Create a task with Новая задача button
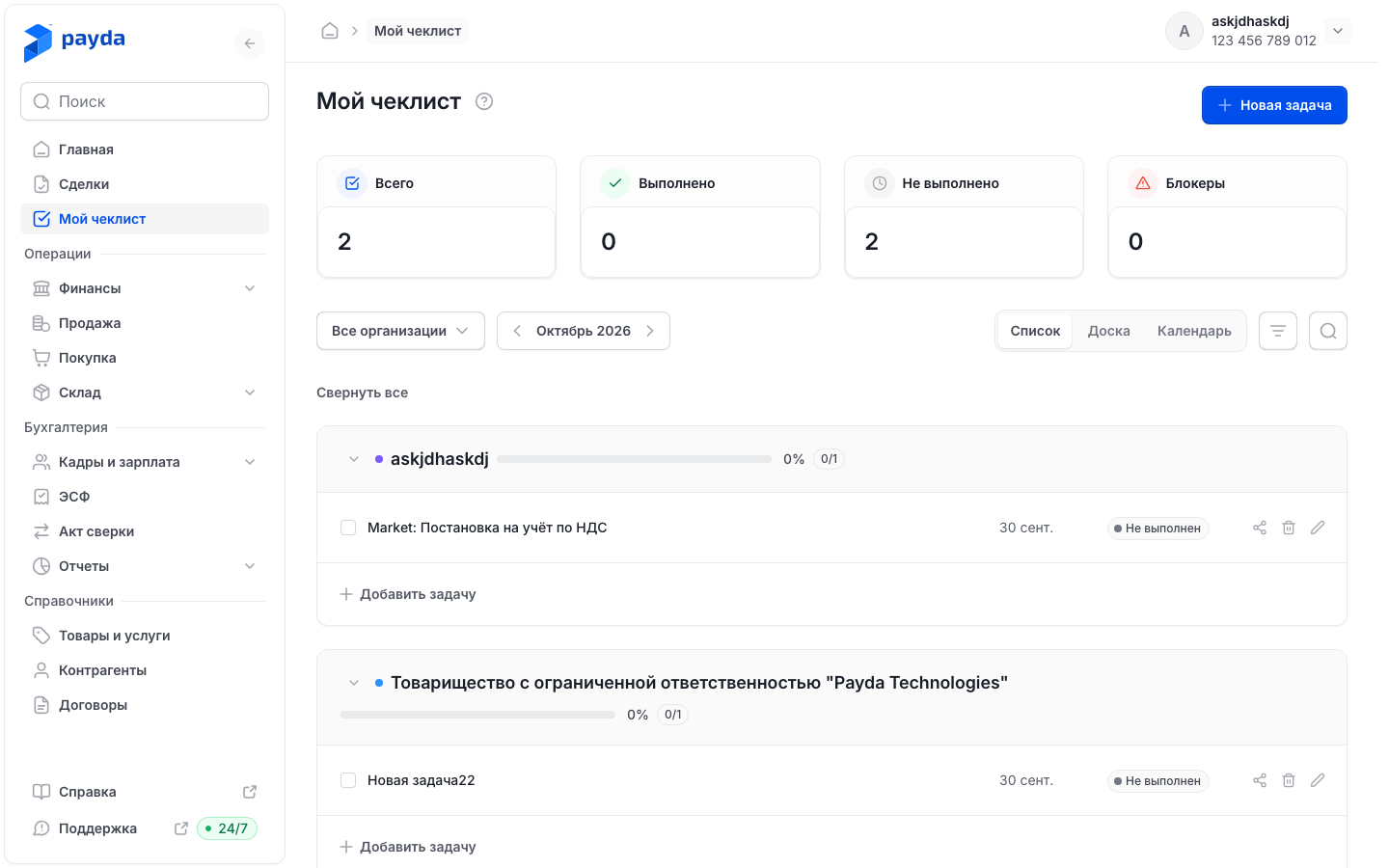 click(x=1274, y=105)
